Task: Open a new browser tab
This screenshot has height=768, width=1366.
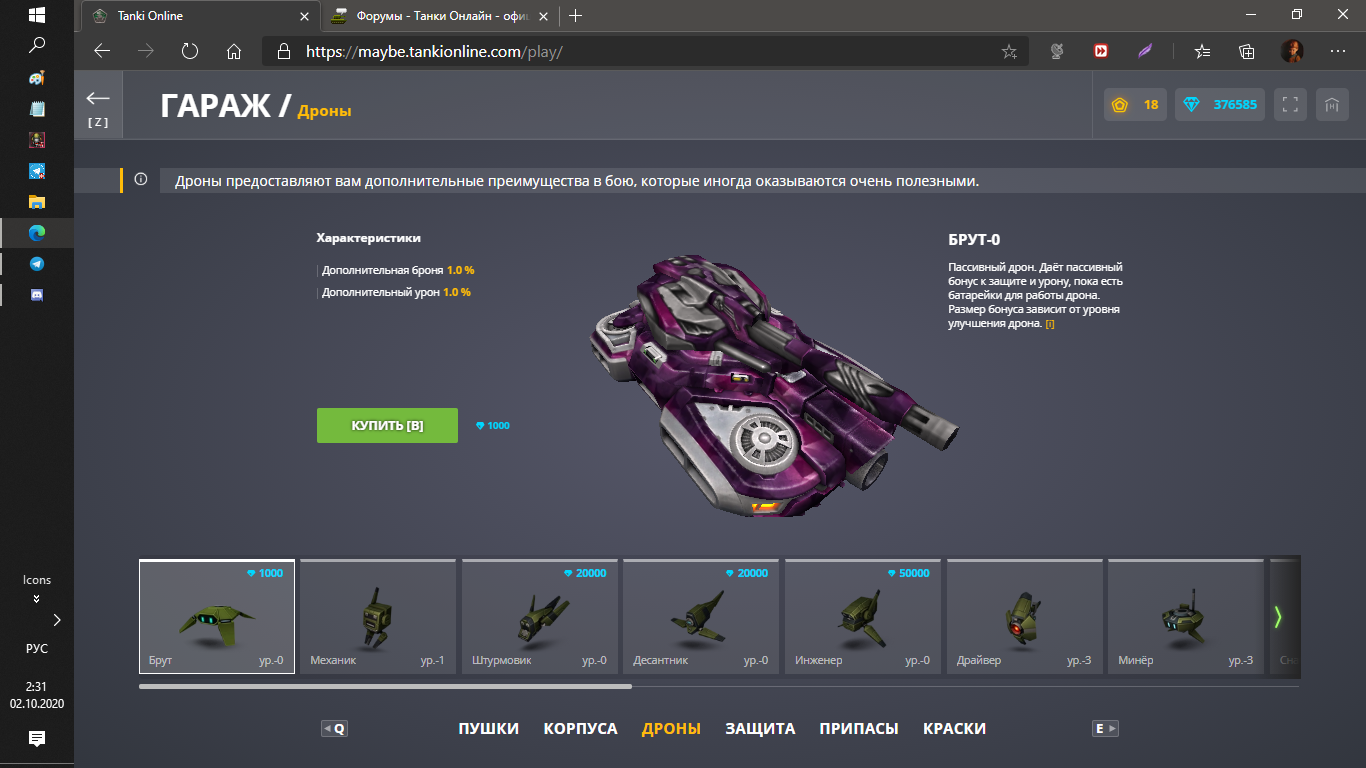Action: pos(575,15)
